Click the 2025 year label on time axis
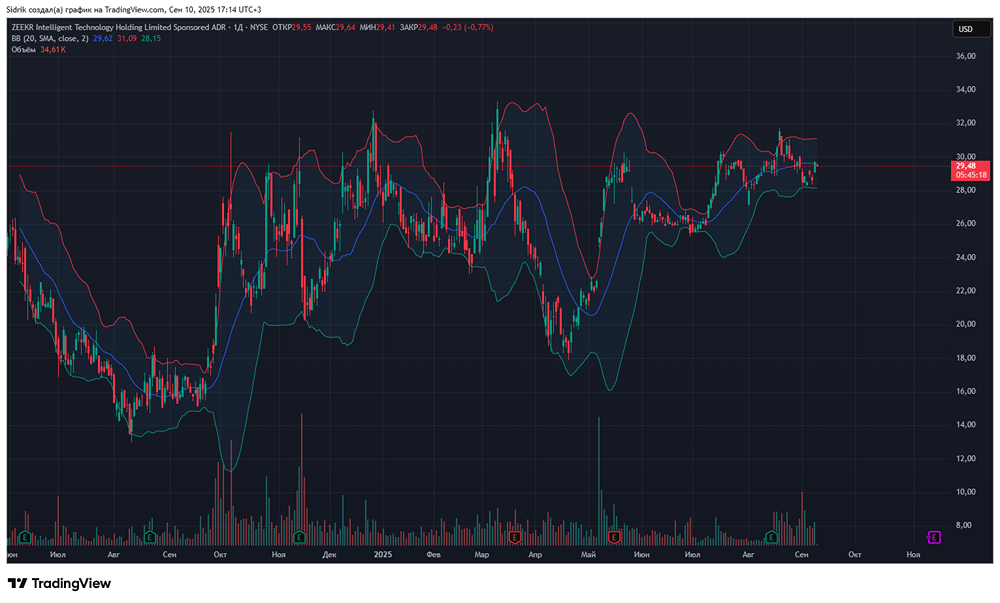 pyautogui.click(x=383, y=555)
